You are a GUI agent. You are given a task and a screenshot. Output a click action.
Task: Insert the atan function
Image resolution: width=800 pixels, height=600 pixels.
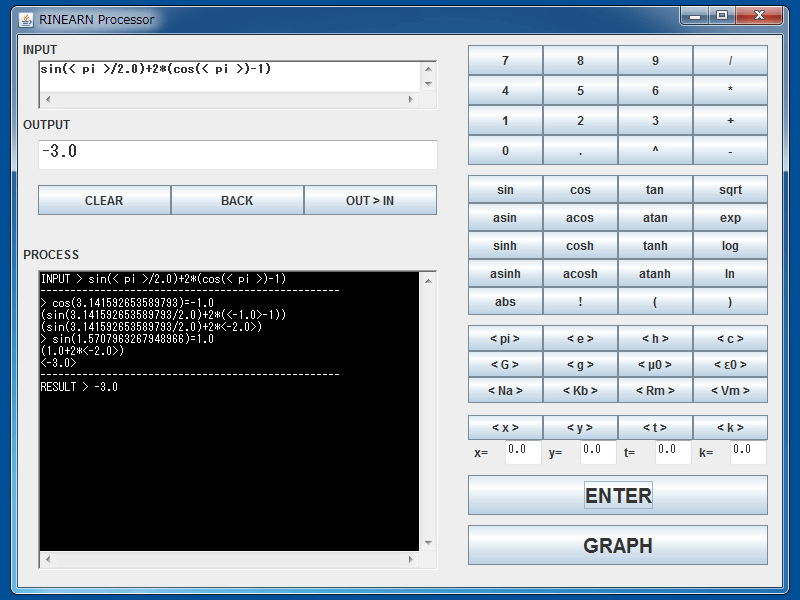[655, 218]
